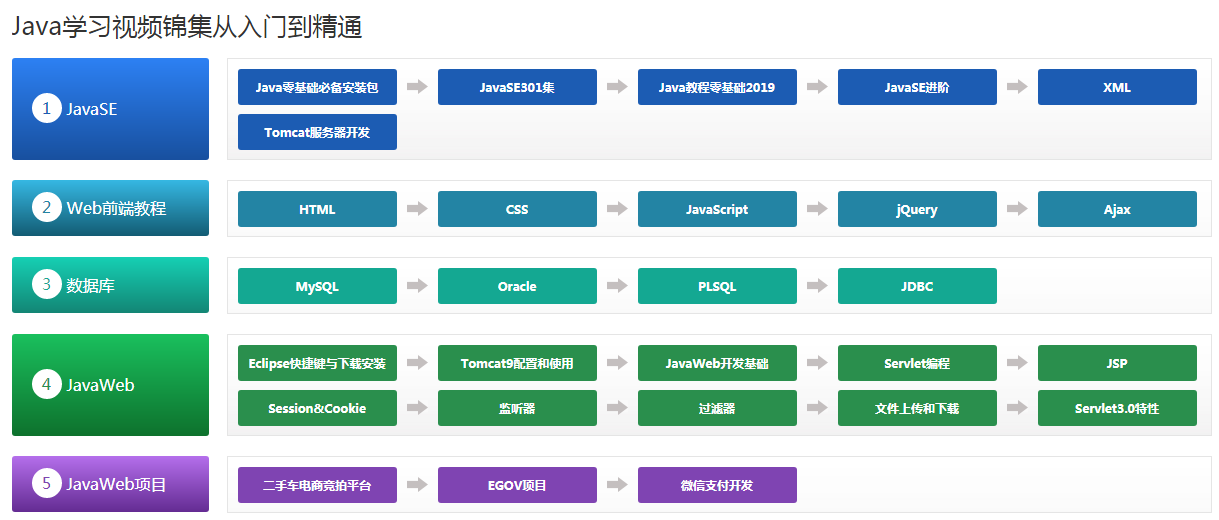Open Eclipse快捷键与下载安装 tutorial
Image resolution: width=1219 pixels, height=520 pixels.
[x=317, y=363]
